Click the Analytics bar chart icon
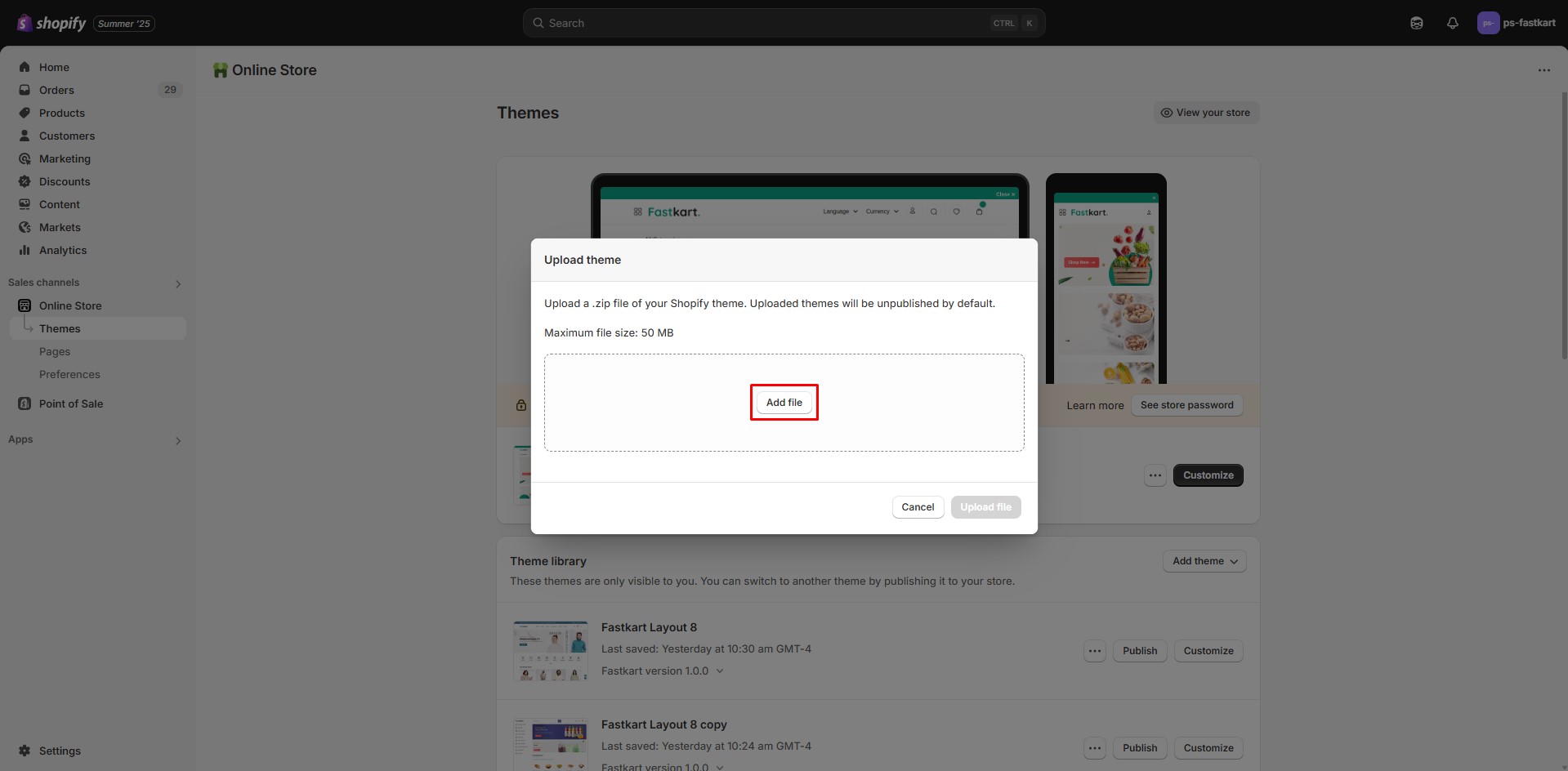The width and height of the screenshot is (1568, 771). (25, 250)
